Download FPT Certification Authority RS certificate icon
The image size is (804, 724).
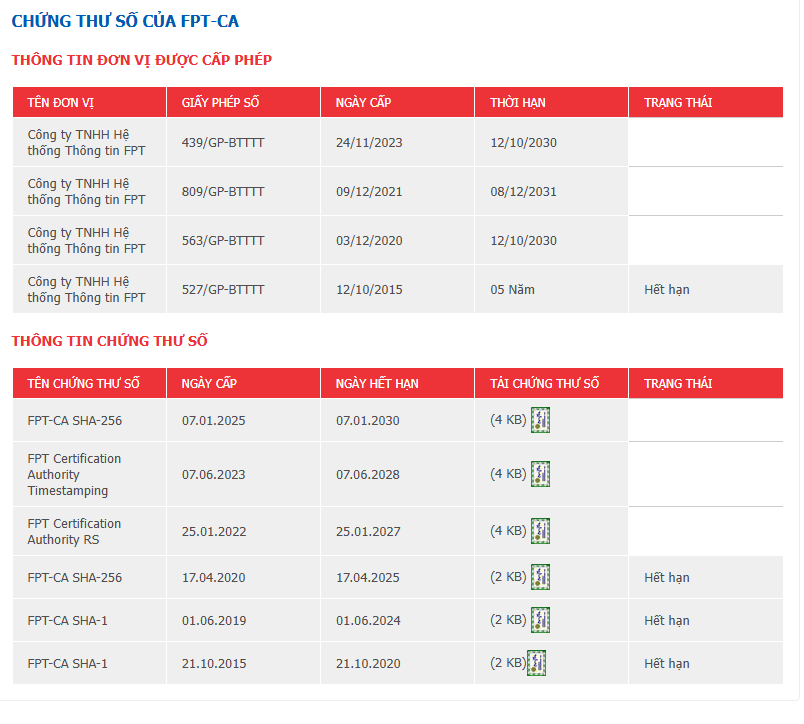[540, 531]
